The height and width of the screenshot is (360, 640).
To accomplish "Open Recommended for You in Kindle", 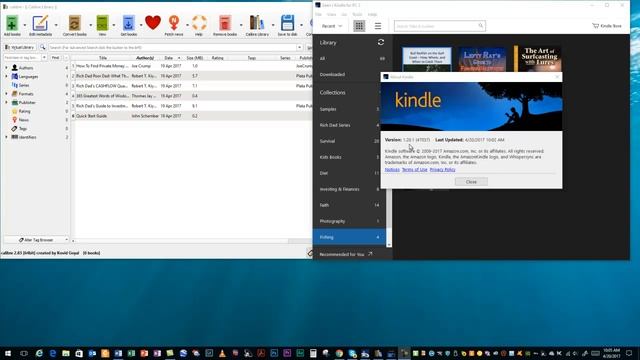I will tap(346, 254).
